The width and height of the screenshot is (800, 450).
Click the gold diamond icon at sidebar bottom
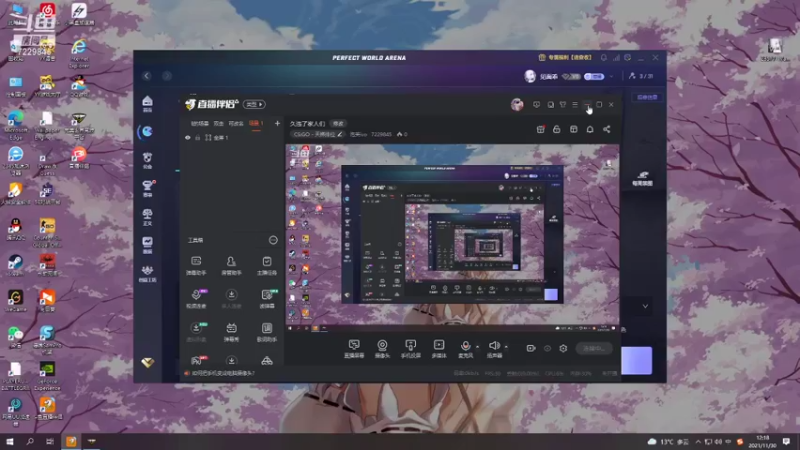(x=147, y=363)
